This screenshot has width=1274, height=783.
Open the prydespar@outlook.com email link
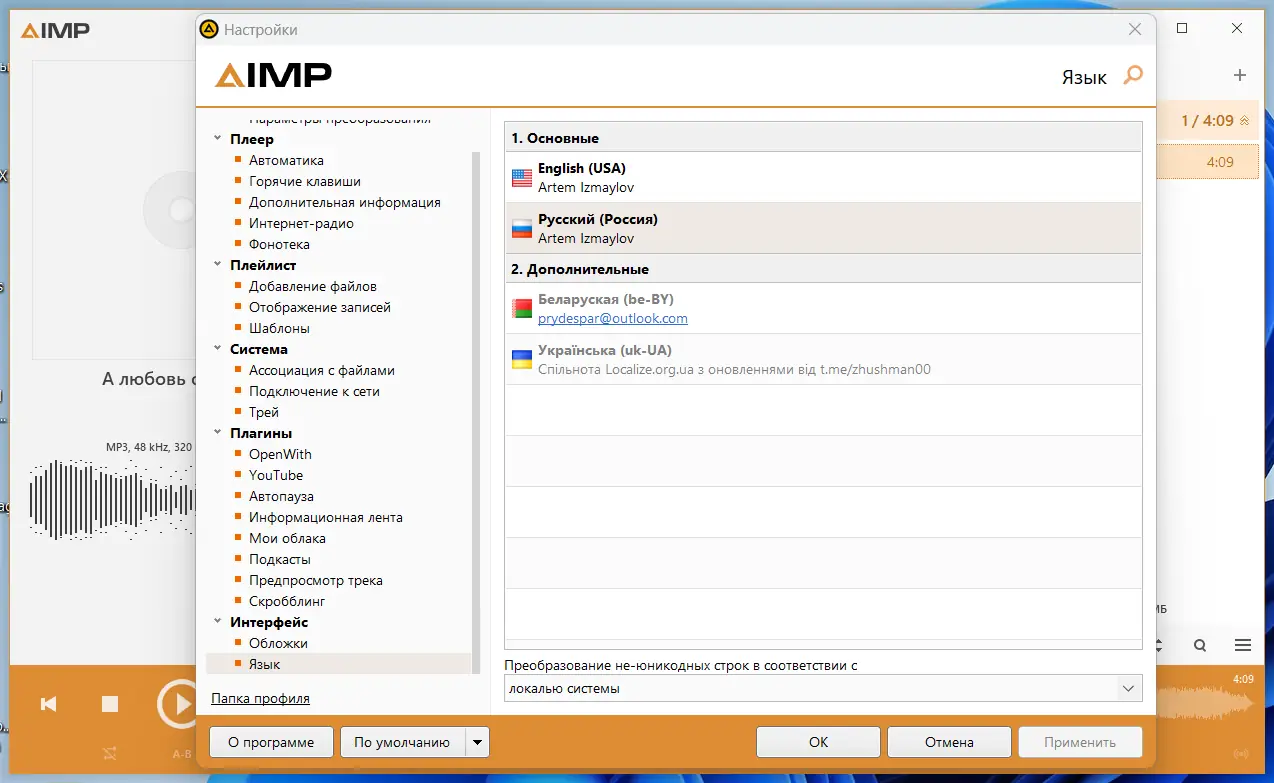(612, 318)
